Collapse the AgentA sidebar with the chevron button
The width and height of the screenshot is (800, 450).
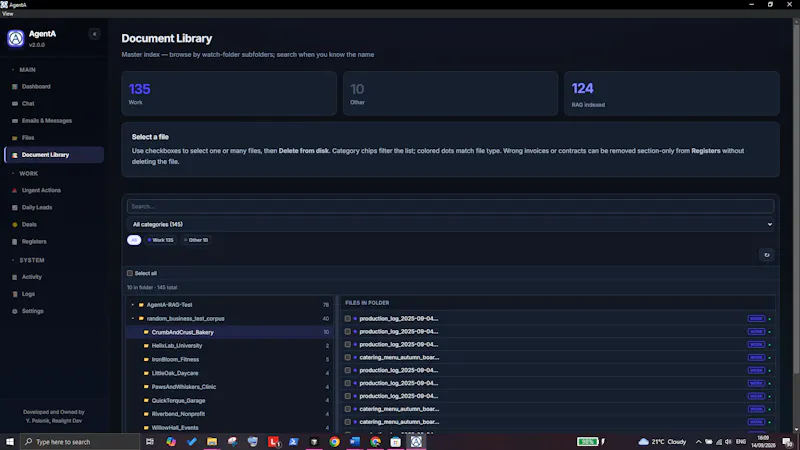click(x=94, y=34)
